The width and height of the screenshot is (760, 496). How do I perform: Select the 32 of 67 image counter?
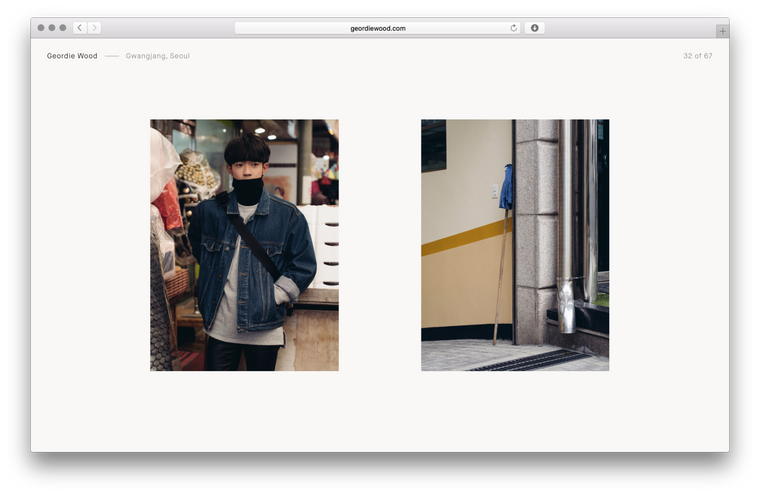click(x=697, y=56)
